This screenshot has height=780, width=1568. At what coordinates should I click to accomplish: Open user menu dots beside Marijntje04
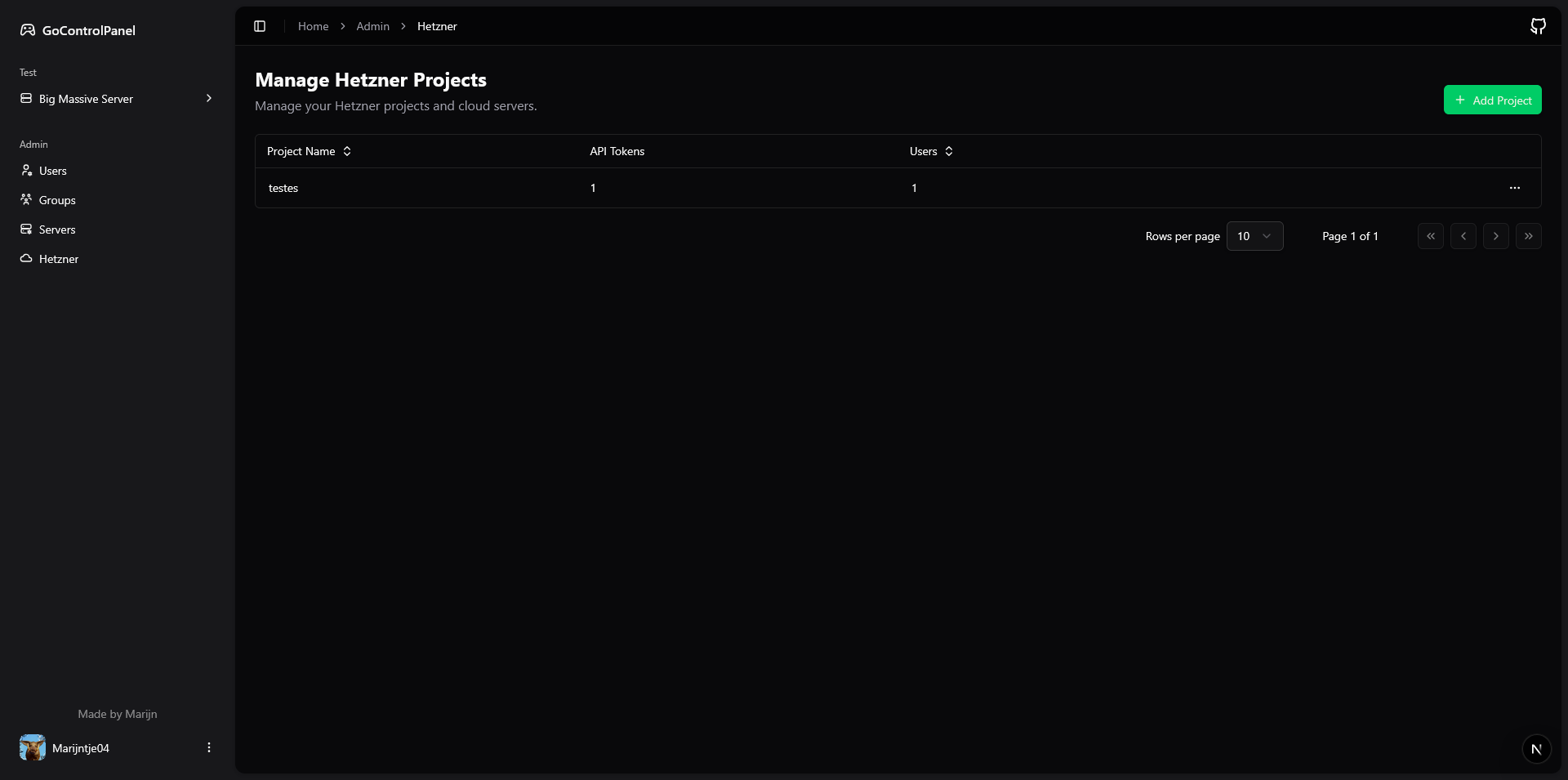click(x=209, y=747)
